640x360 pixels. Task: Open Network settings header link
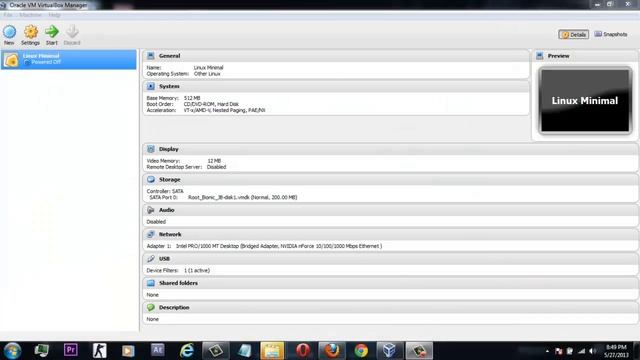(170, 234)
